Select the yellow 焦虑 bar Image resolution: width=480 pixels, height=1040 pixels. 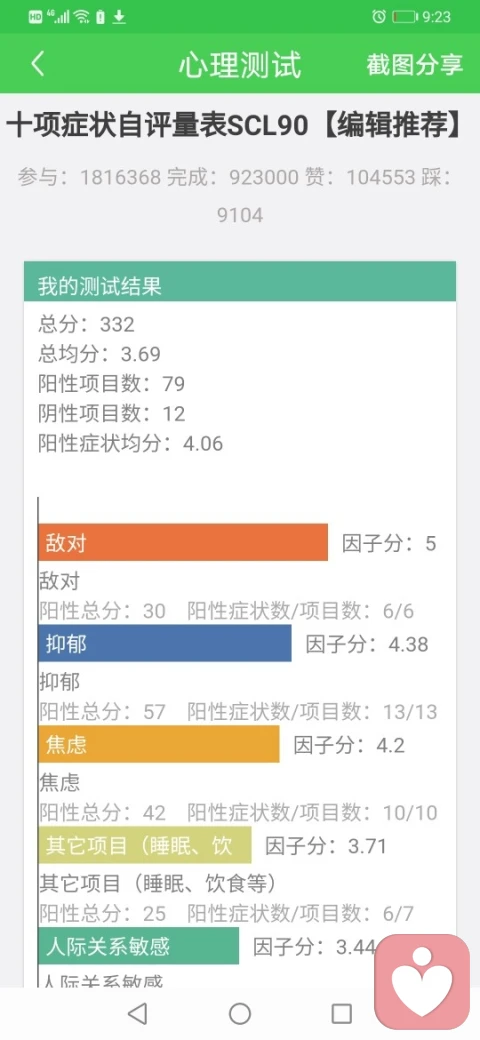click(159, 744)
